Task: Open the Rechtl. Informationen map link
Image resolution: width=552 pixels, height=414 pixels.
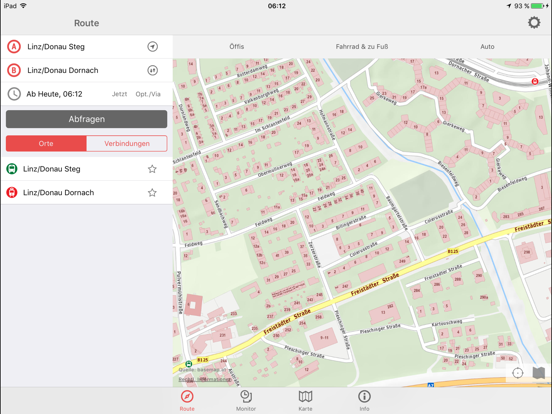Action: (205, 379)
